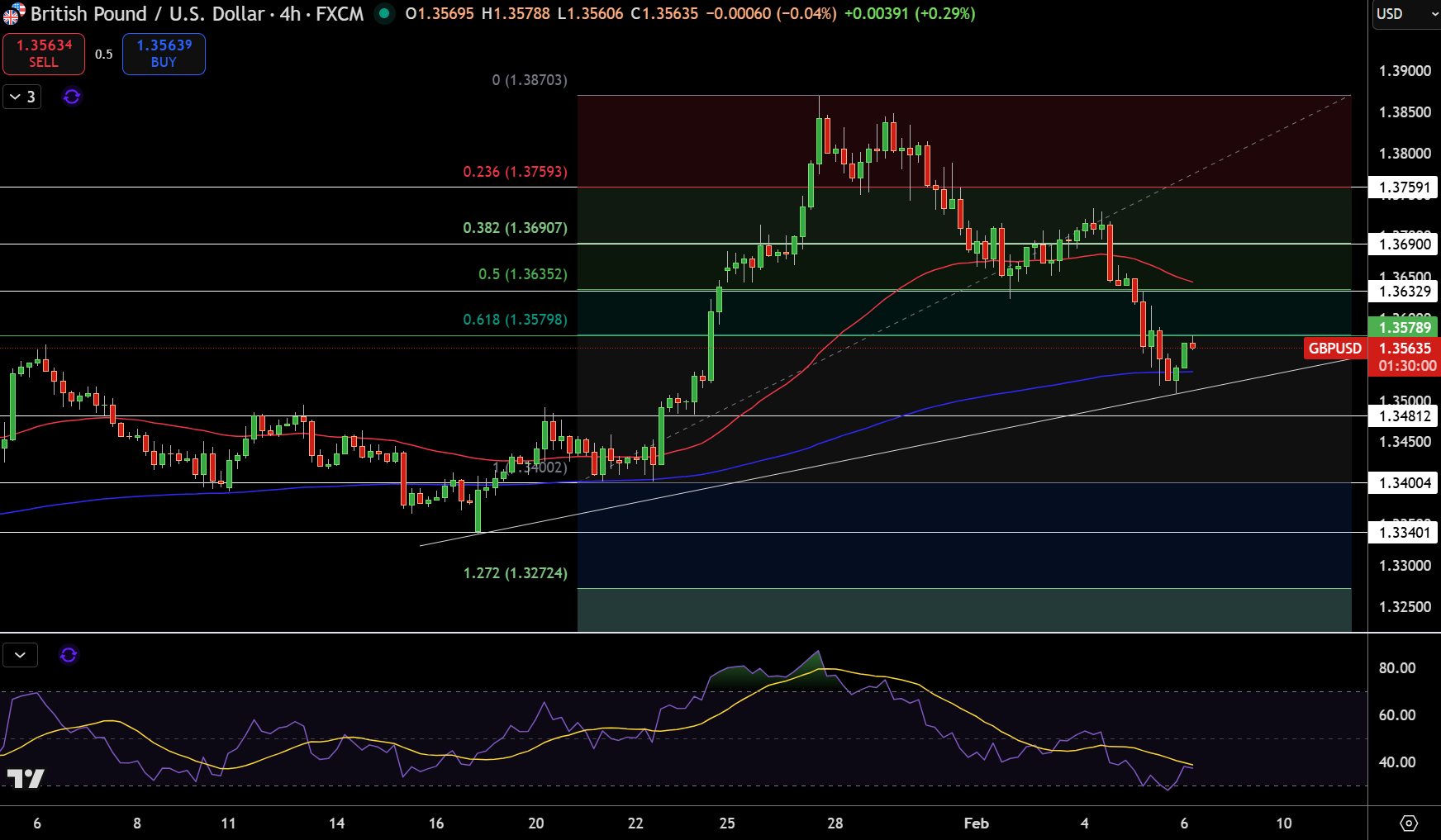The width and height of the screenshot is (1441, 840).
Task: Click the 1.34812 price axis label
Action: pyautogui.click(x=1404, y=416)
